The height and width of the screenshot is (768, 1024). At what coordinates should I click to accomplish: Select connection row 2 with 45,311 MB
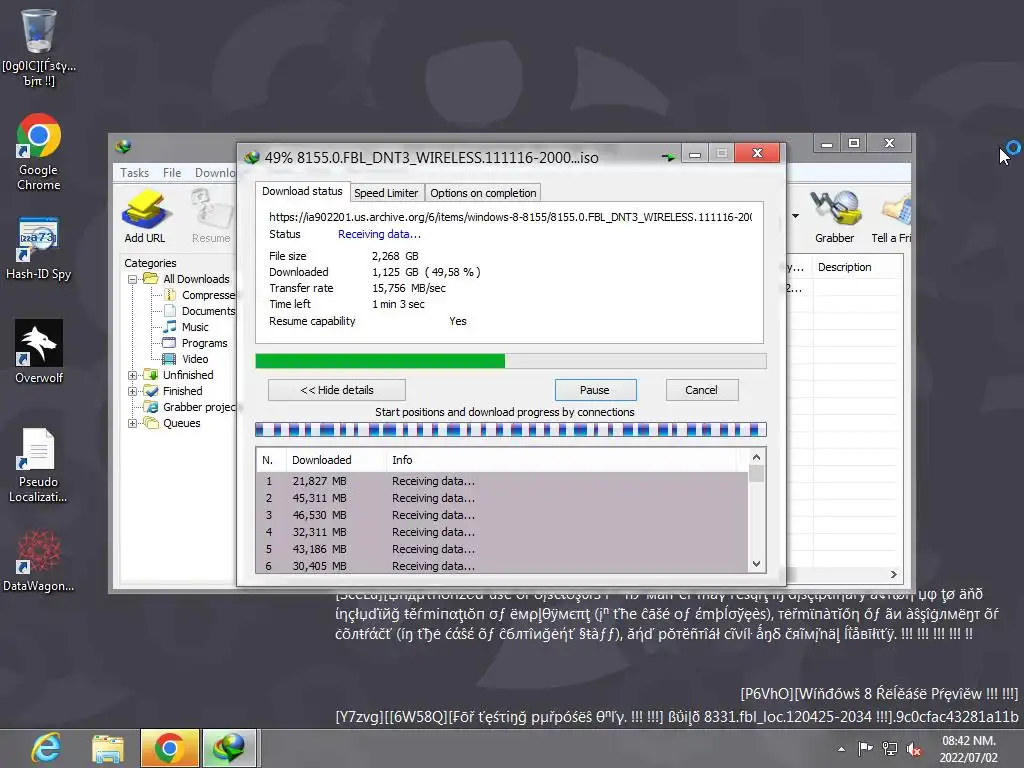click(502, 498)
